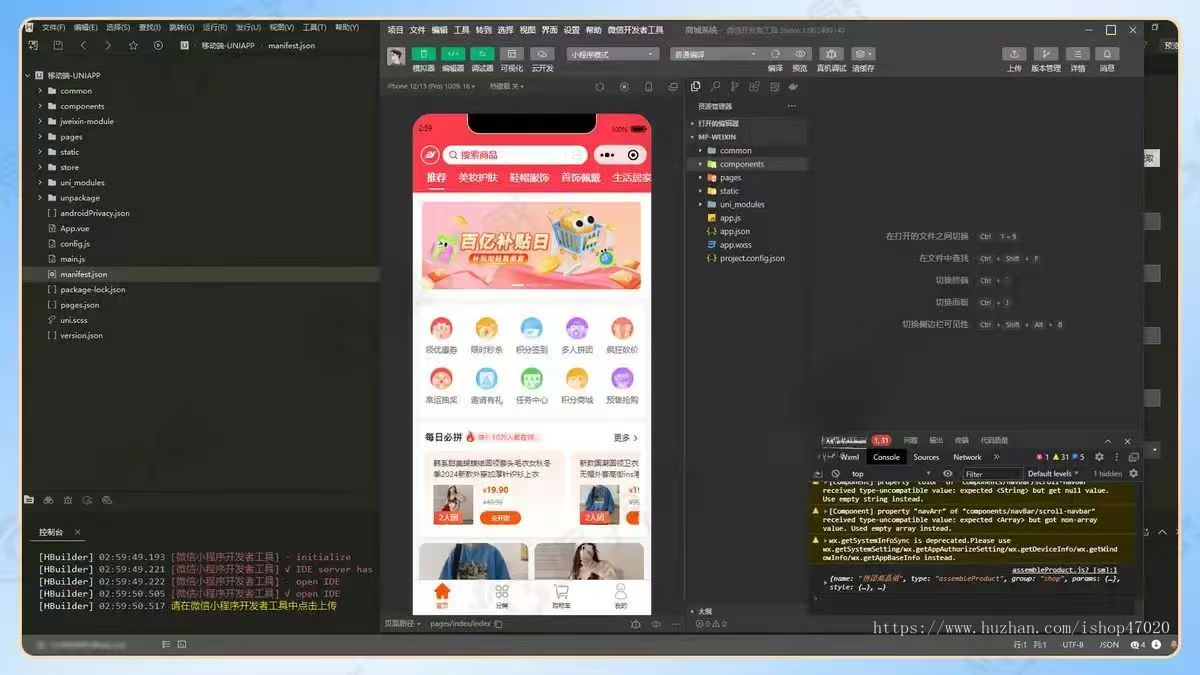The image size is (1200, 675).
Task: Go back using HBuilder's left arrow
Action: point(83,45)
